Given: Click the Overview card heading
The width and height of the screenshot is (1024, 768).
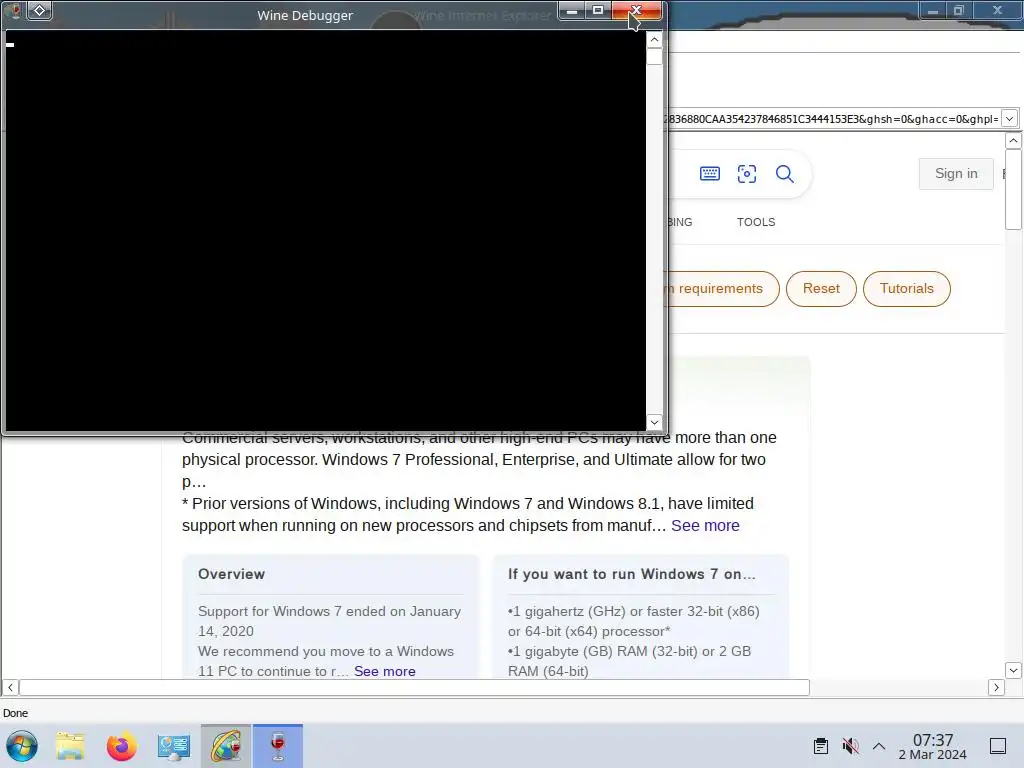Looking at the screenshot, I should point(231,574).
